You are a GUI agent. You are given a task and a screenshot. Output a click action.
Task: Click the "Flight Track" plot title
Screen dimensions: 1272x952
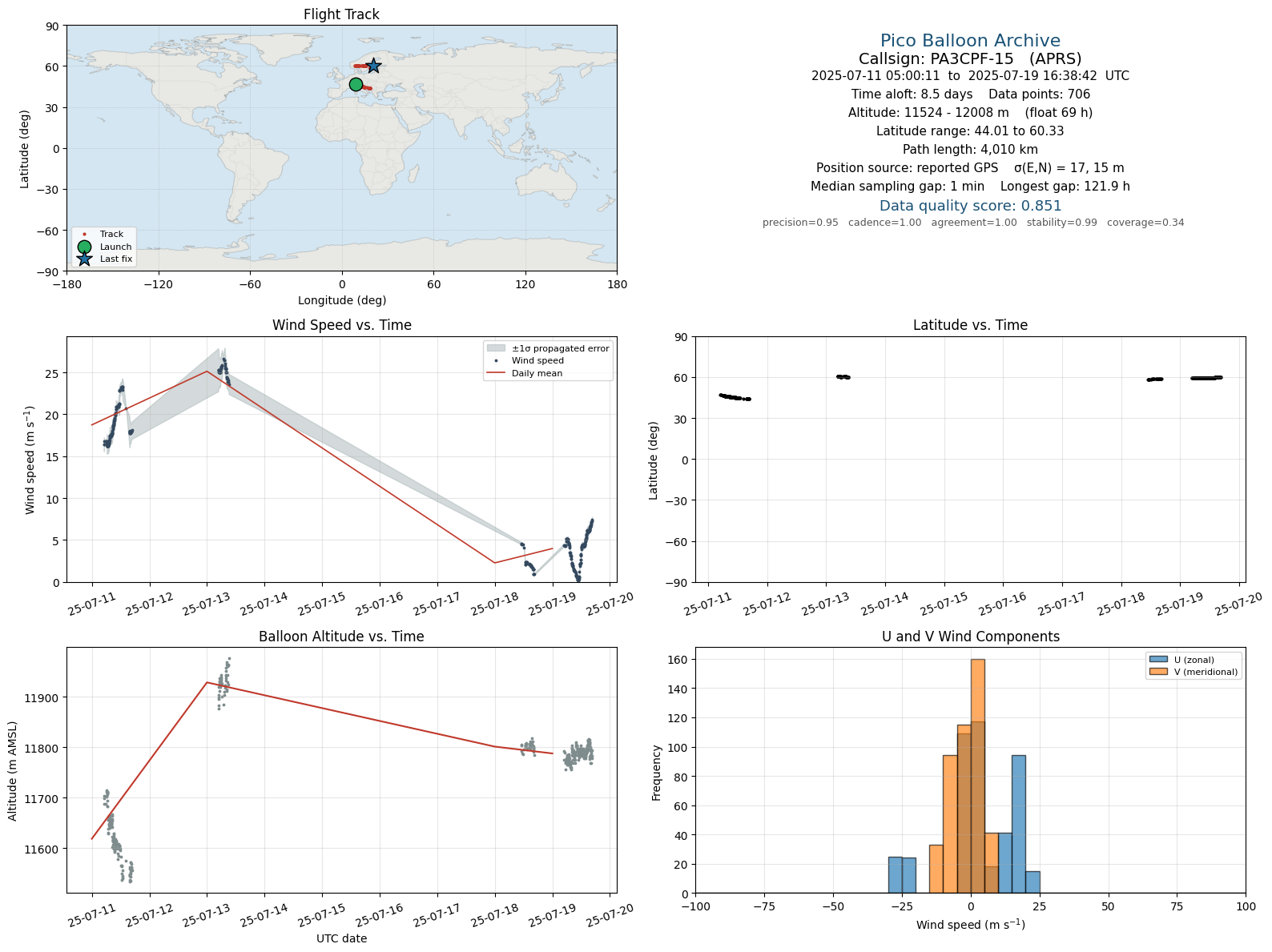[x=341, y=14]
